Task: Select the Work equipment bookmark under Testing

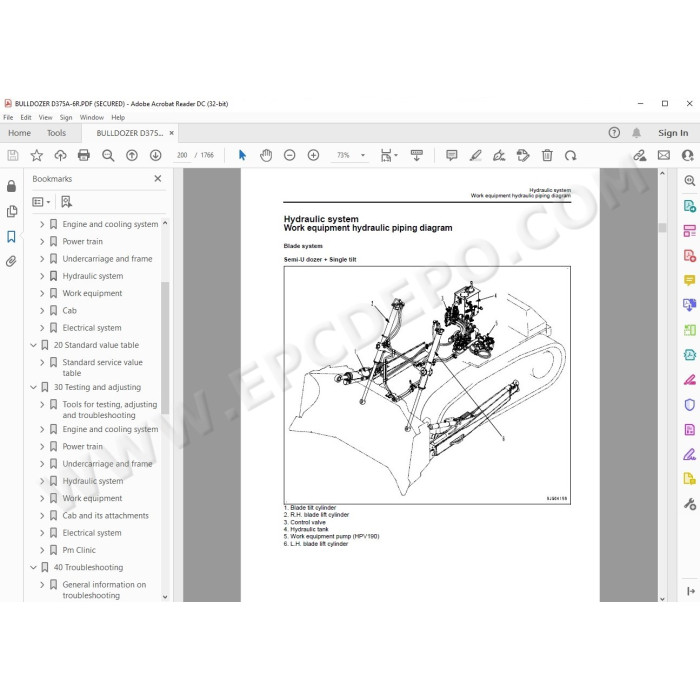Action: [92, 498]
